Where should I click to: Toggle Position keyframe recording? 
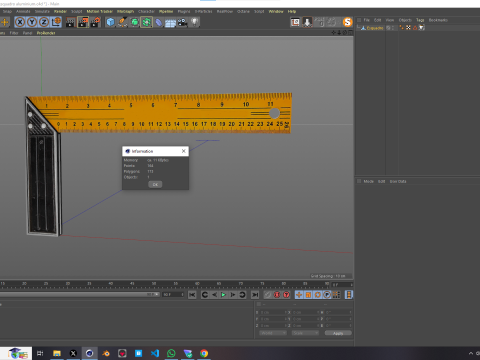click(299, 295)
